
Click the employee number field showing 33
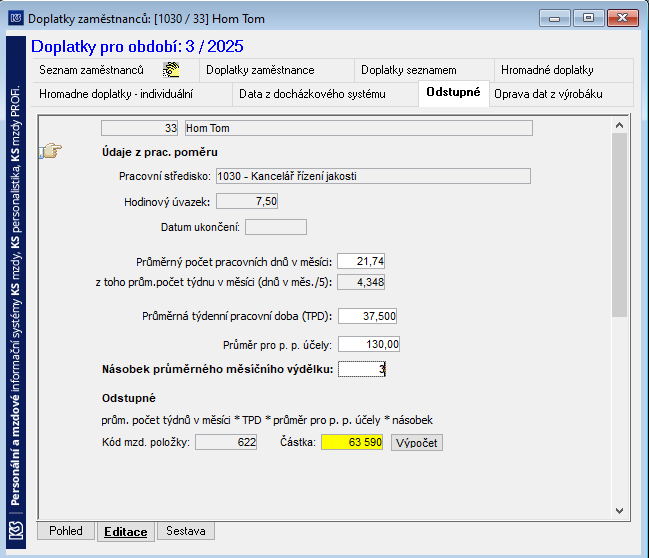139,128
